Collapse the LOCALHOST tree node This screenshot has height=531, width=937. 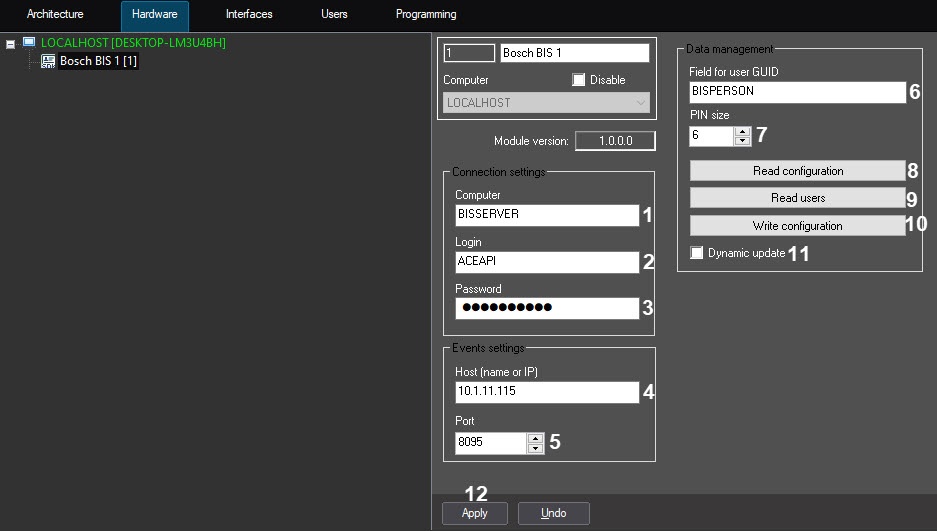point(10,44)
